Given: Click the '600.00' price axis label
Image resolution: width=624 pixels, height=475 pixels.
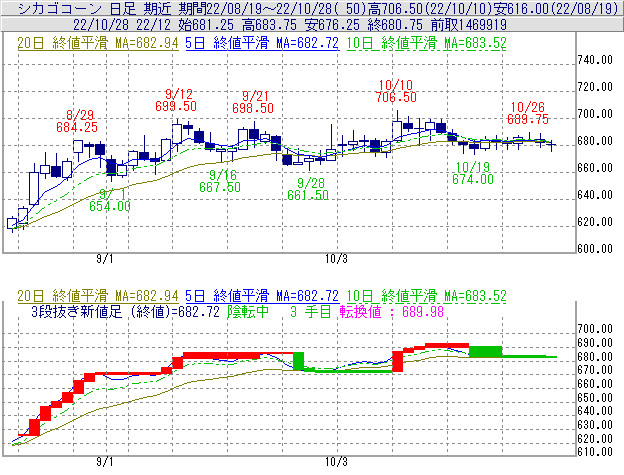Looking at the screenshot, I should 595,249.
